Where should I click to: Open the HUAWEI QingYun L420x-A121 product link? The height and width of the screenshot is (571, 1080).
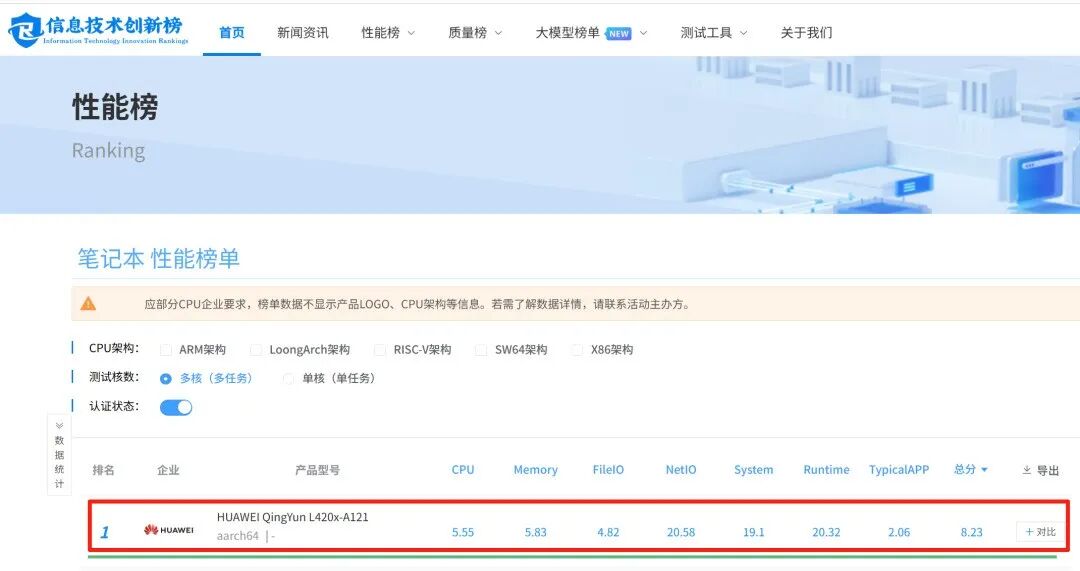(x=292, y=517)
